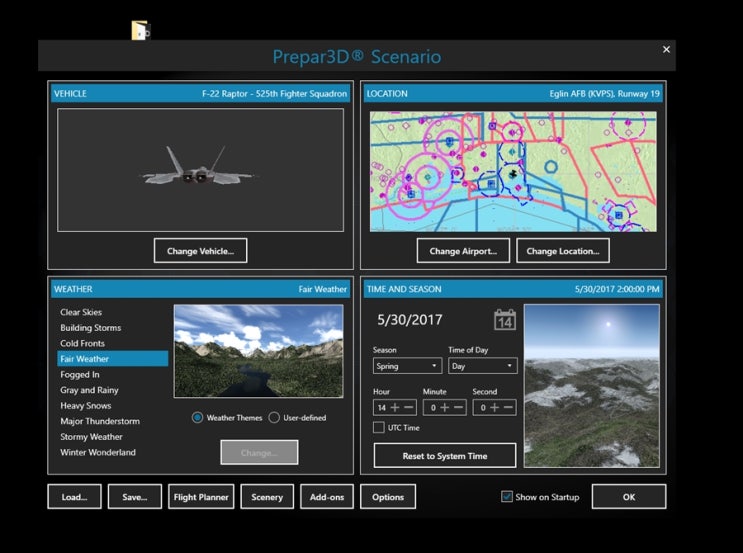Click the Fair Weather preview image
Image resolution: width=743 pixels, height=553 pixels.
pyautogui.click(x=259, y=351)
